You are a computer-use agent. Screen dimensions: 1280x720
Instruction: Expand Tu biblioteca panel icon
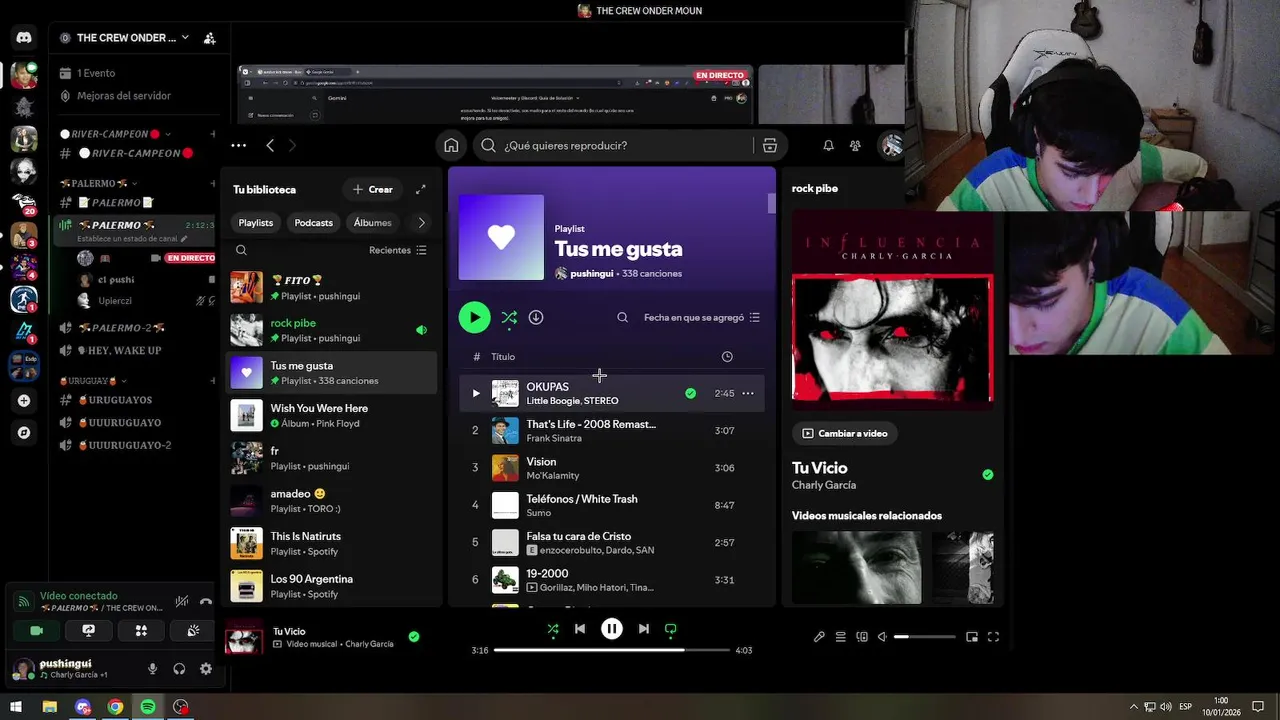pos(421,189)
